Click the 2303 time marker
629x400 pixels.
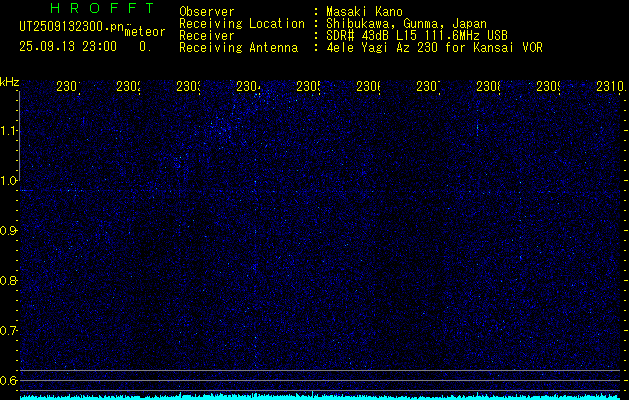[x=189, y=86]
